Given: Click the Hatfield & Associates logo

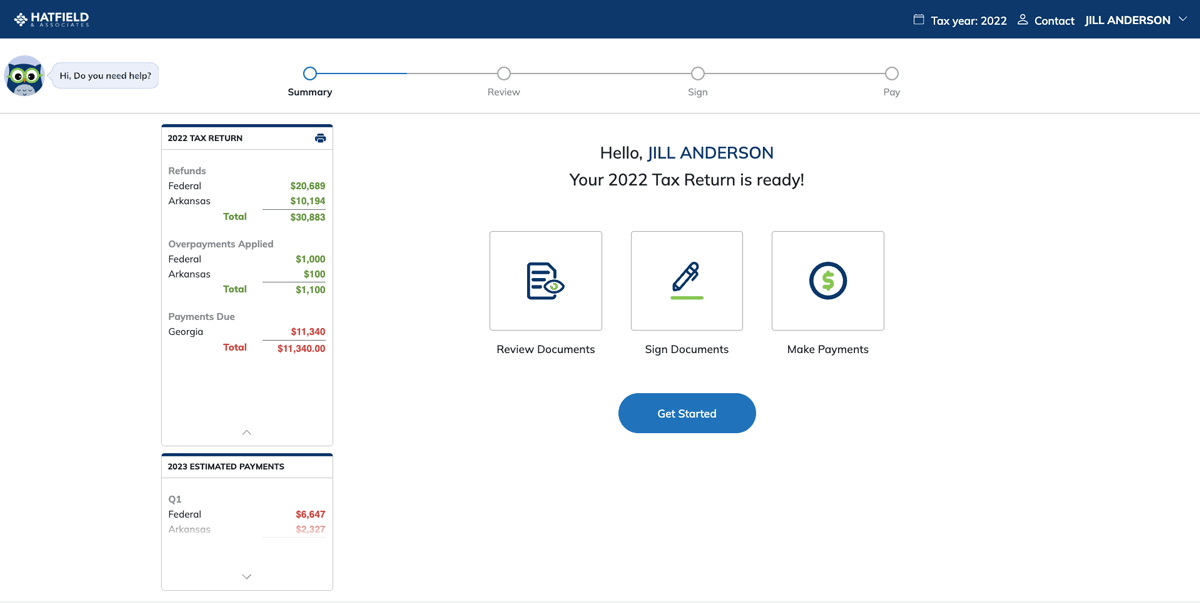Looking at the screenshot, I should (49, 19).
